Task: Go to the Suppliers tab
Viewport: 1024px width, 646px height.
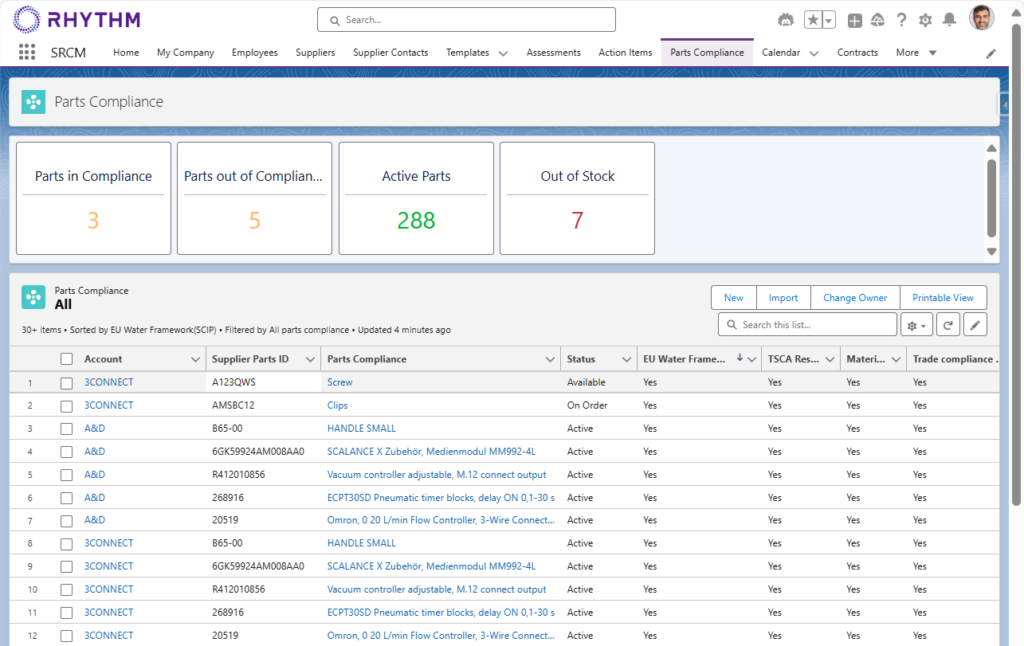Action: 315,53
